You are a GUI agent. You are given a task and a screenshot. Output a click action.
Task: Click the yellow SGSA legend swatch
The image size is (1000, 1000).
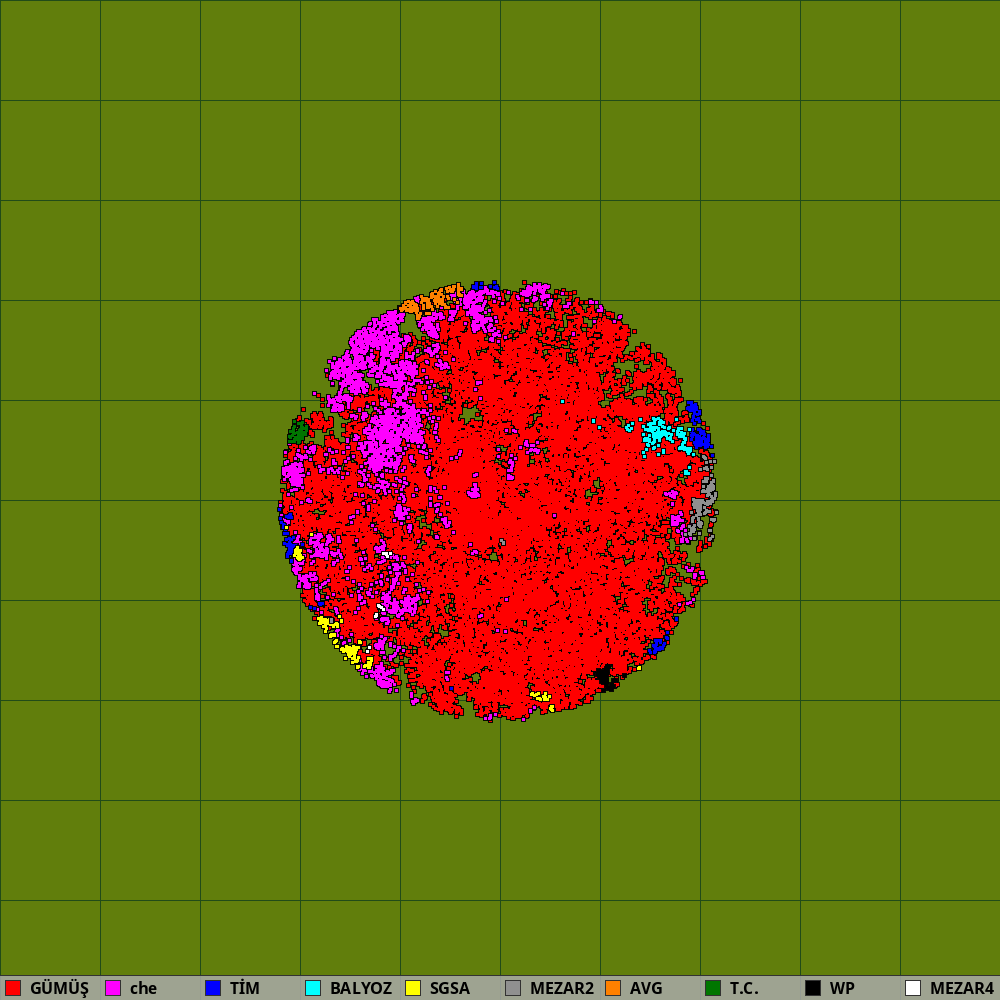coord(413,988)
